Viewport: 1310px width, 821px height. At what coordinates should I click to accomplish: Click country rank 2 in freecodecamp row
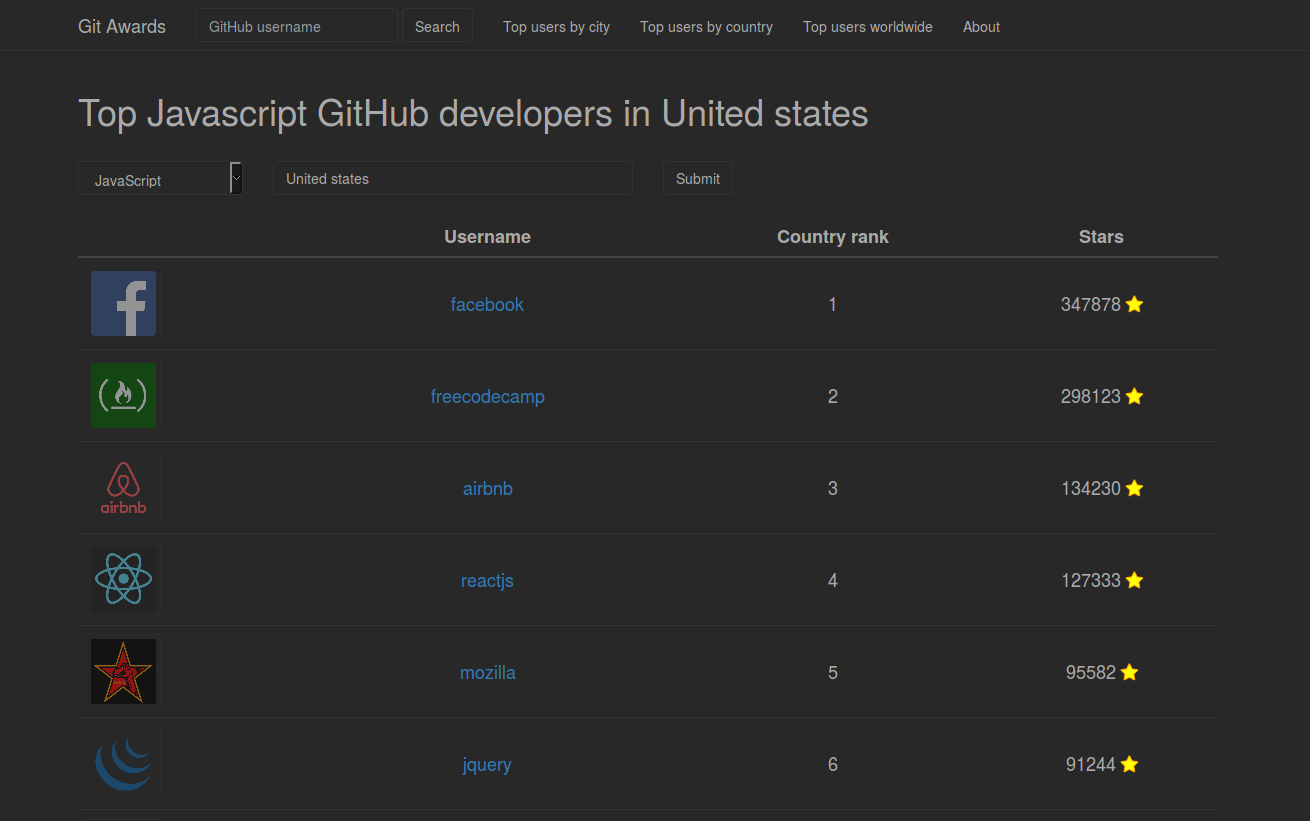click(833, 397)
